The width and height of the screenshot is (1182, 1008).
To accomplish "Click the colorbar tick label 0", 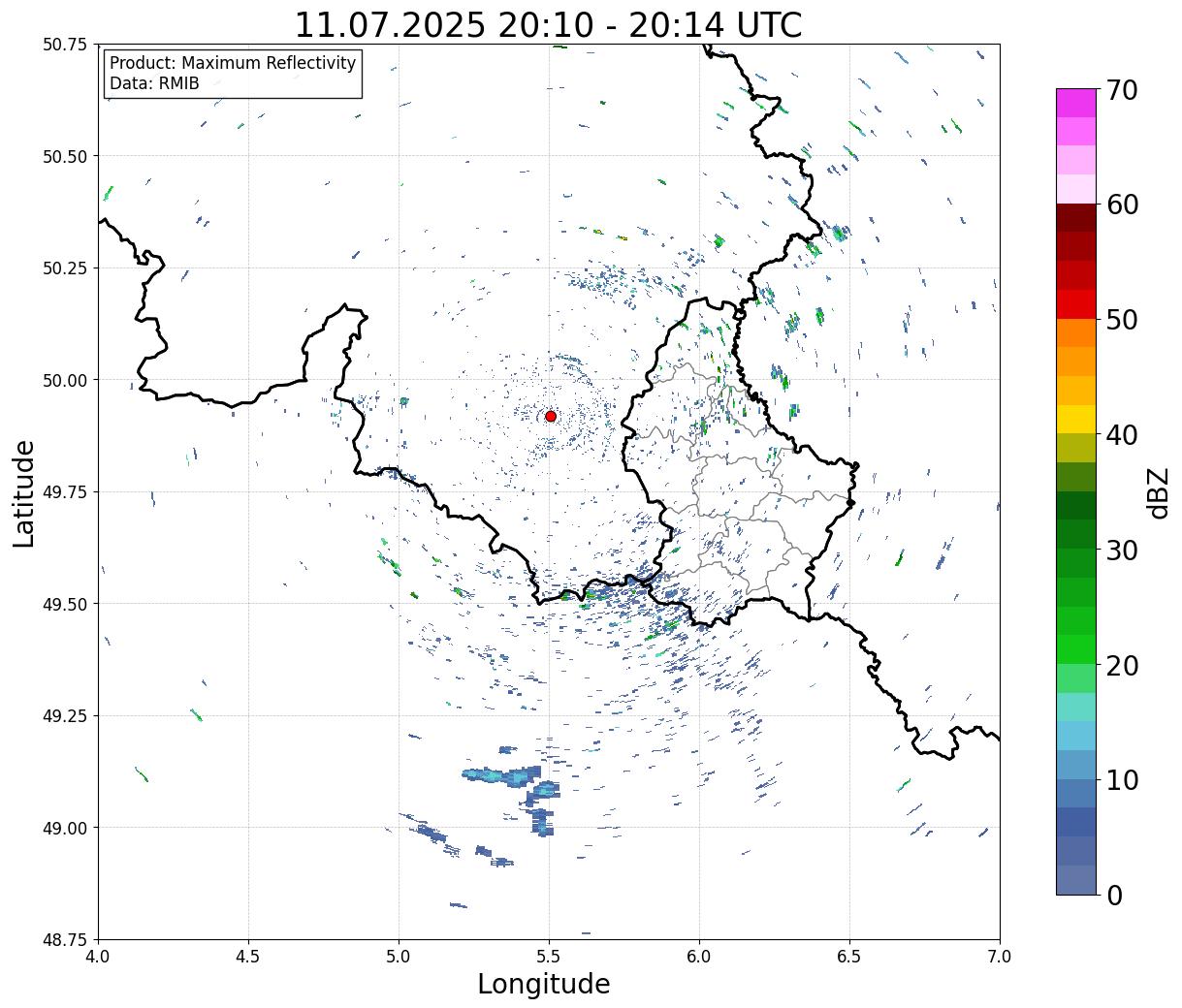I will pyautogui.click(x=1114, y=895).
